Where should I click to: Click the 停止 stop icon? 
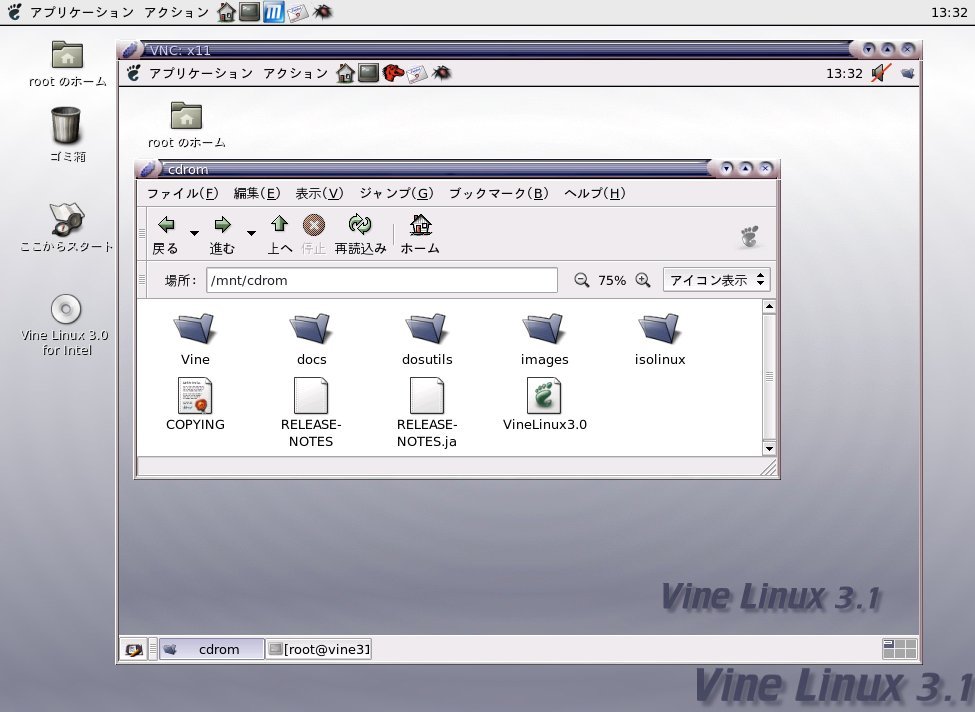point(313,224)
